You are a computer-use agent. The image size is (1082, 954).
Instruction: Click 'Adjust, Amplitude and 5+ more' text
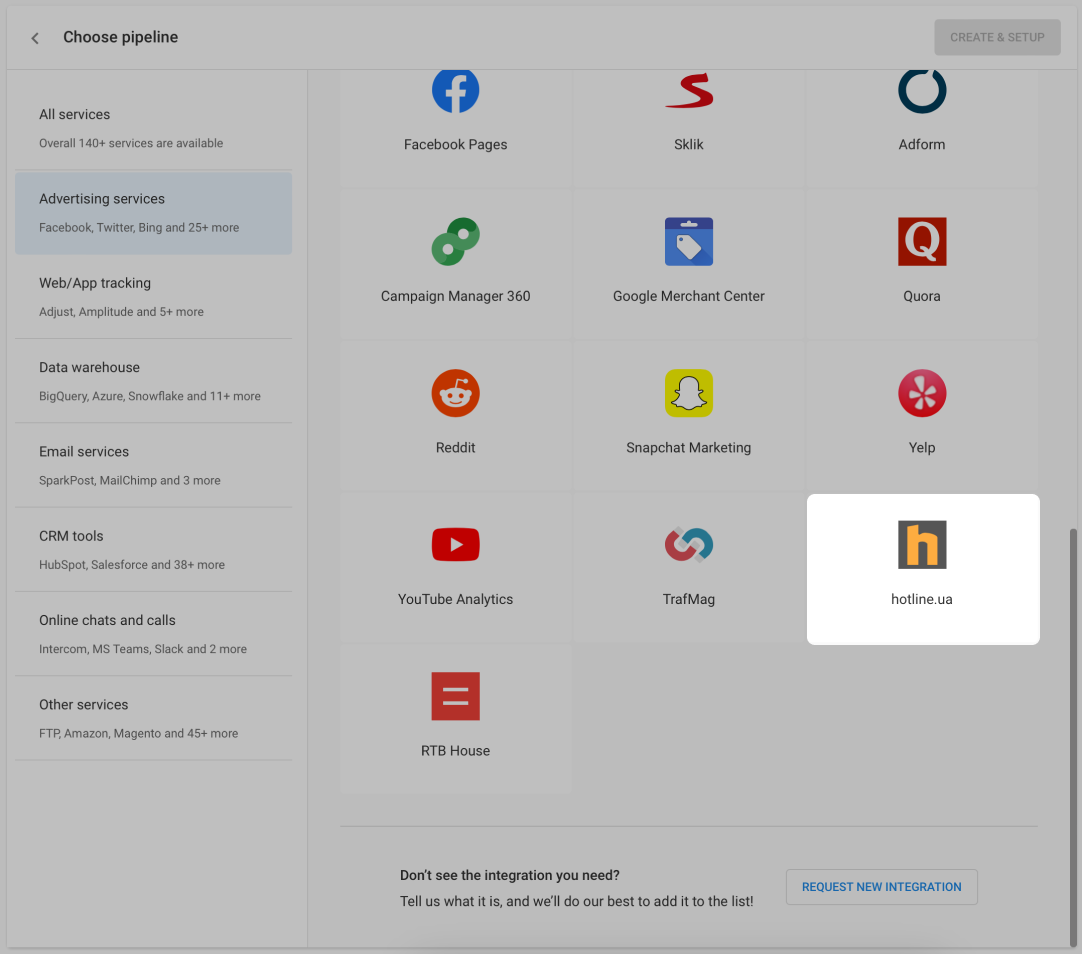tap(121, 312)
